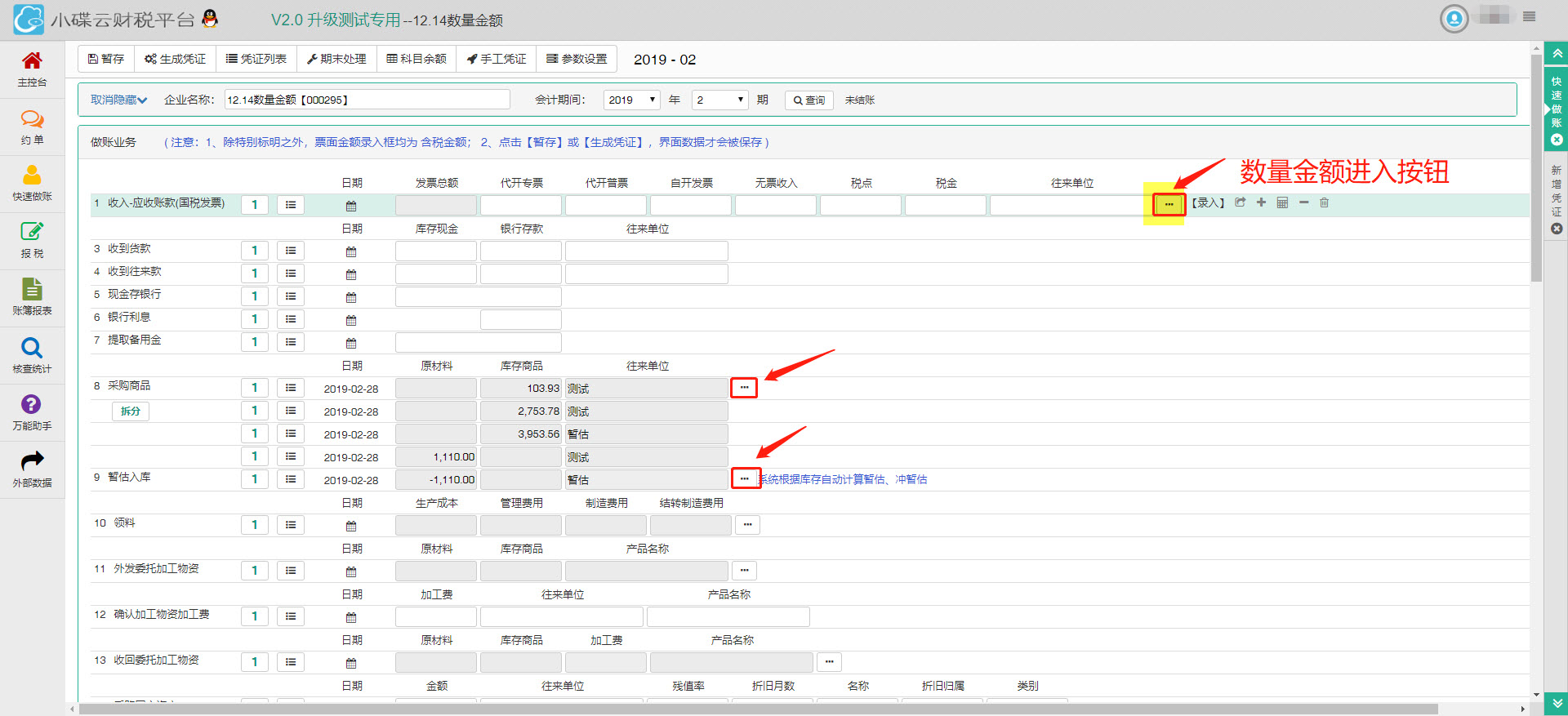
Task: Click the user avatar icon at top right
Action: tap(1454, 18)
